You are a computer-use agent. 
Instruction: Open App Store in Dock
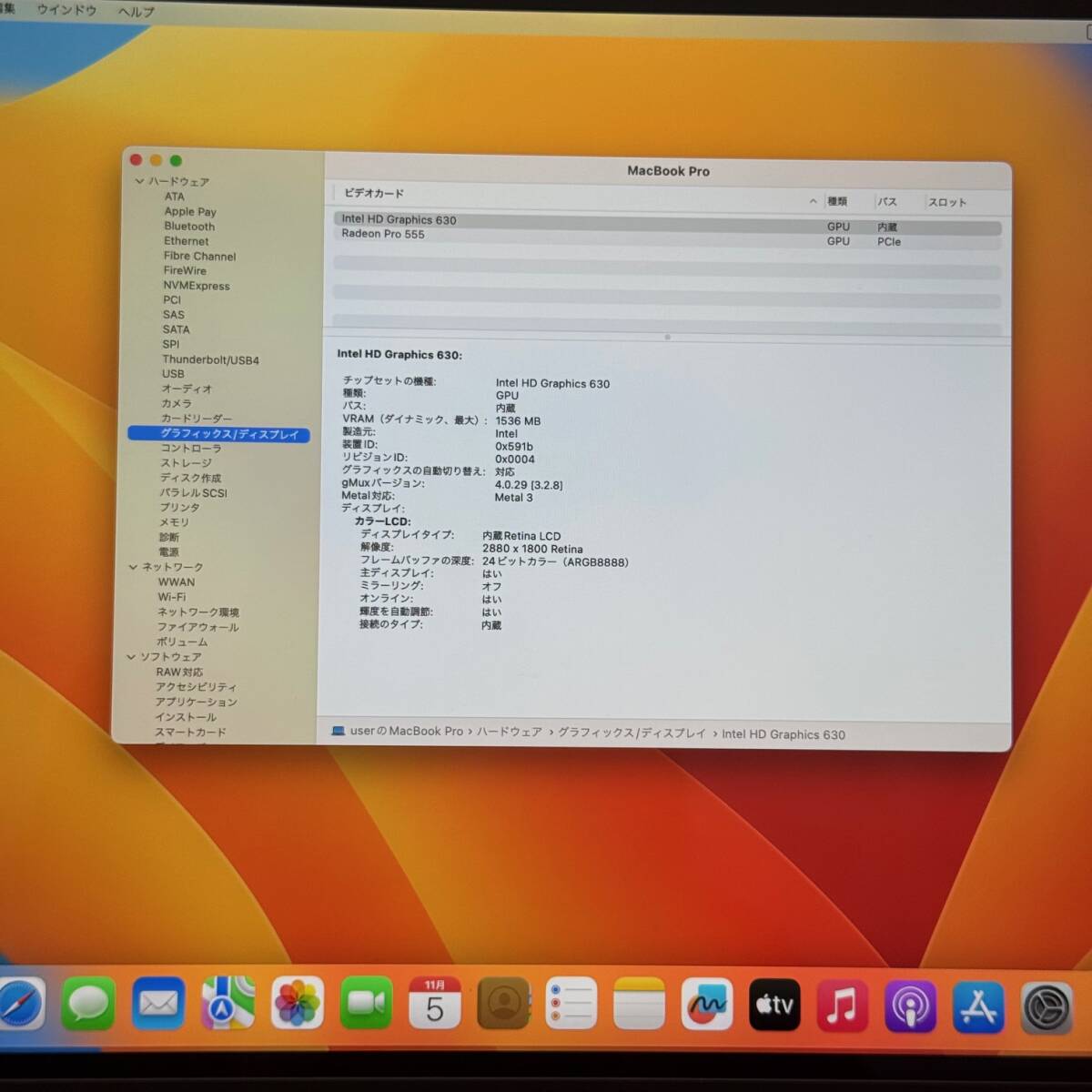pyautogui.click(x=978, y=1007)
